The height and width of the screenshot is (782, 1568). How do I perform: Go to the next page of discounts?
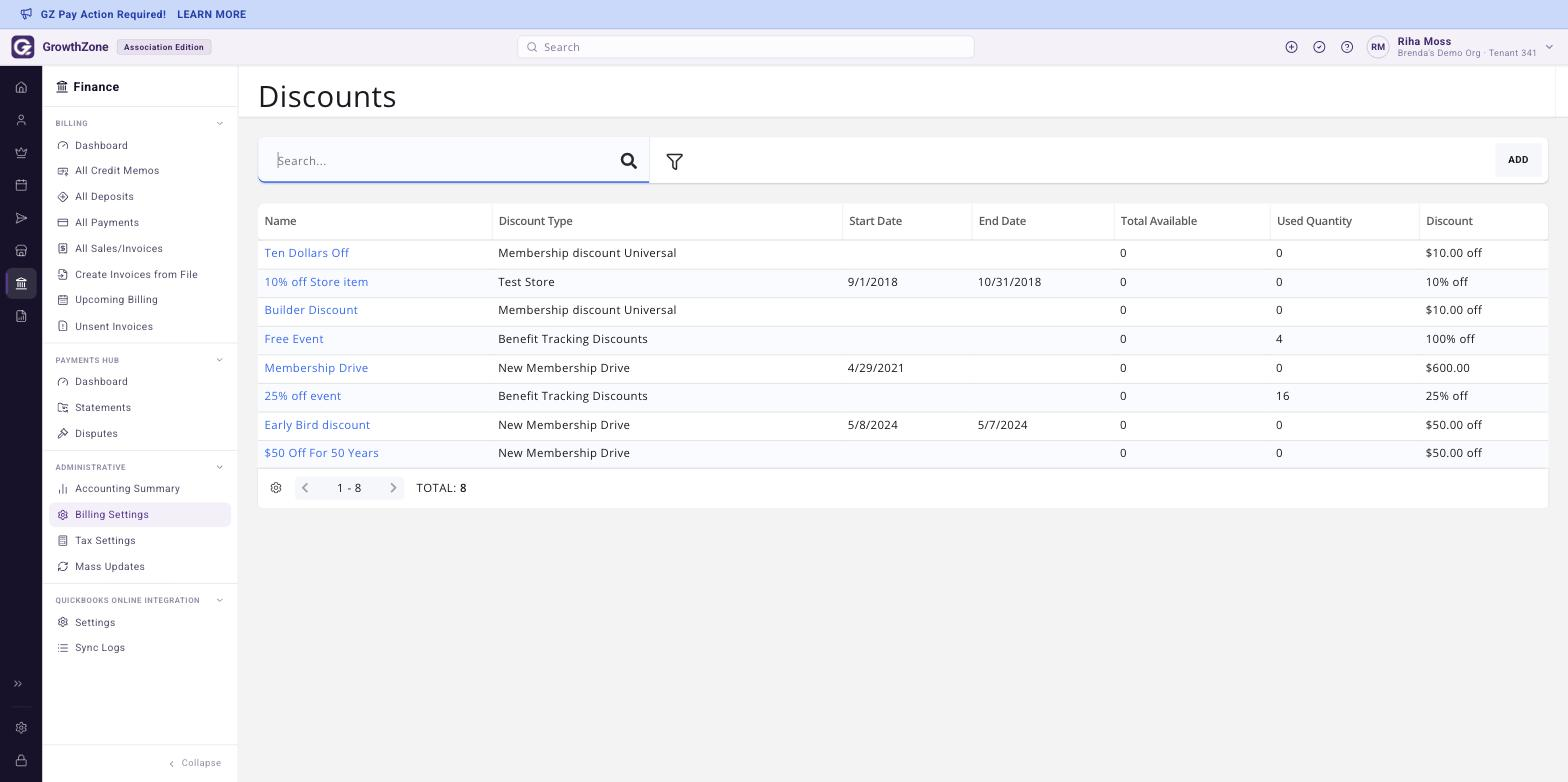pos(393,488)
